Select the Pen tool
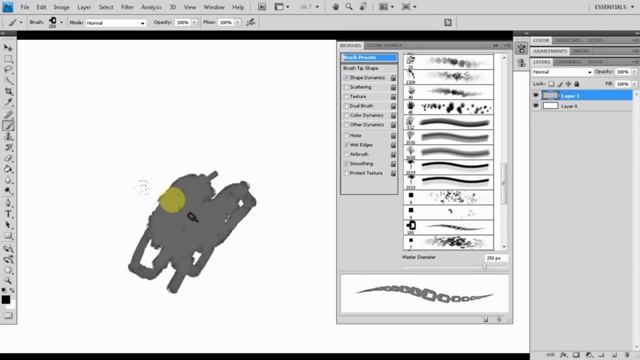Screen dimensions: 640x360 8,203
